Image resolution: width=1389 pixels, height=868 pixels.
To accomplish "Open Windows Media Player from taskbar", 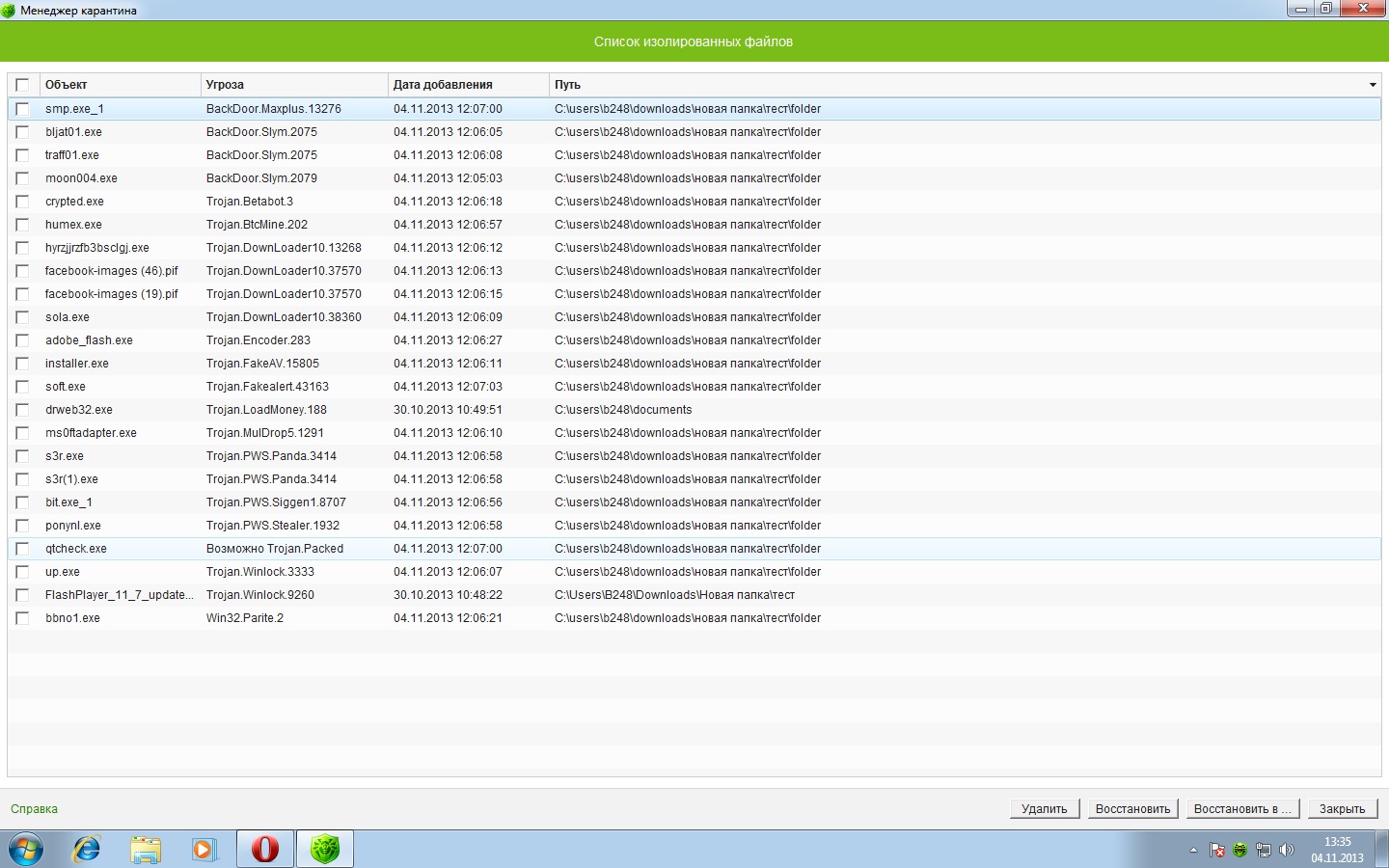I will pos(204,849).
